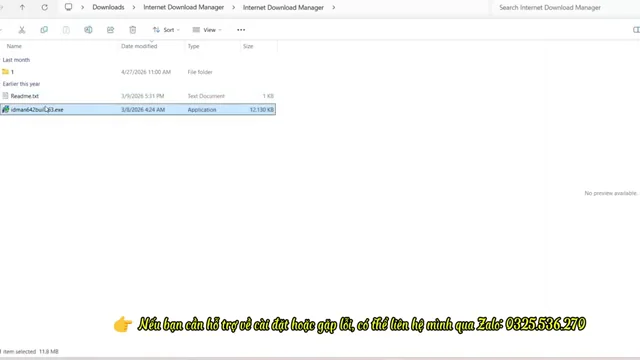The image size is (640, 360).
Task: Share the selected file
Action: [110, 30]
